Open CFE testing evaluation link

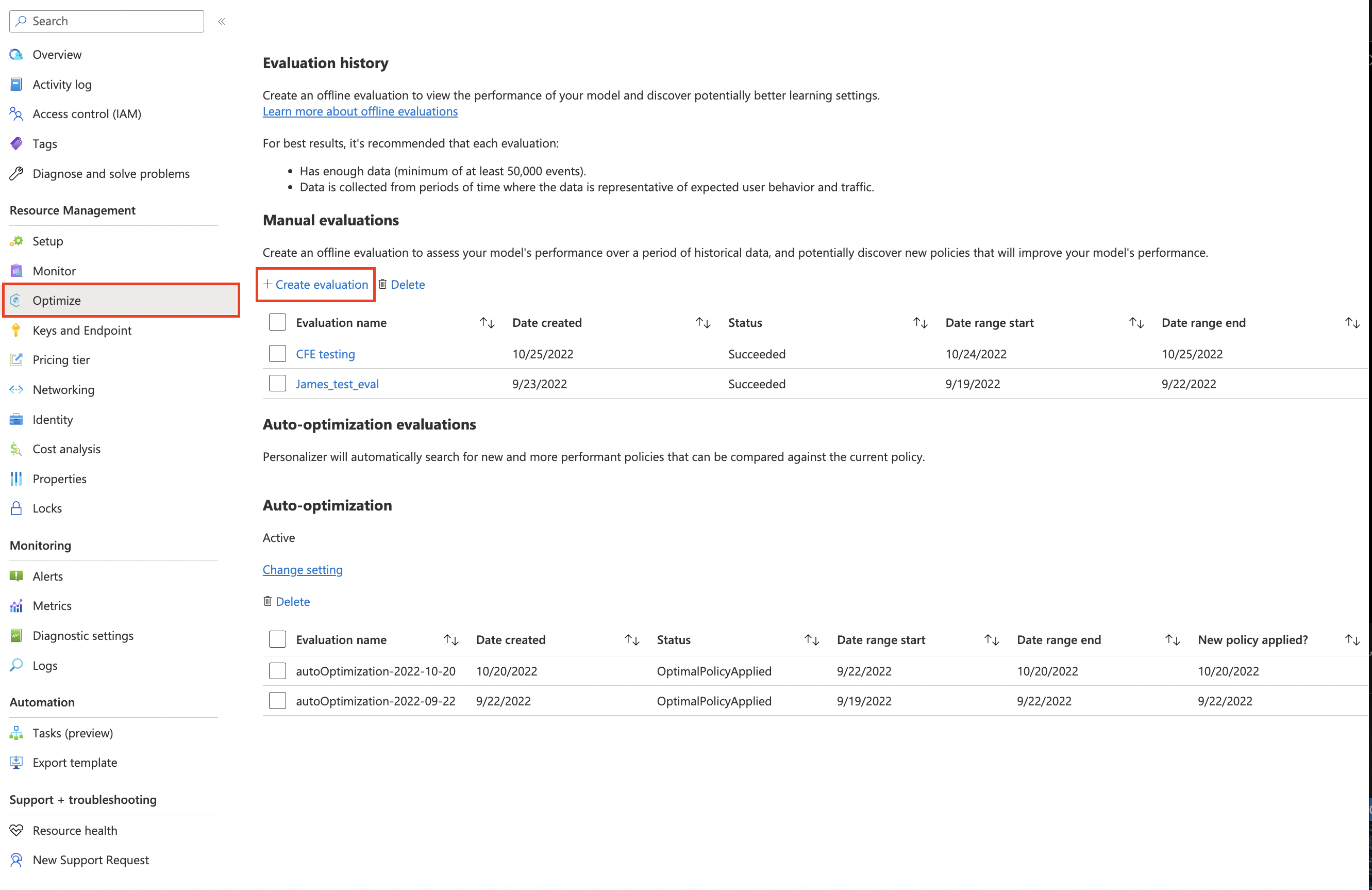pos(324,353)
